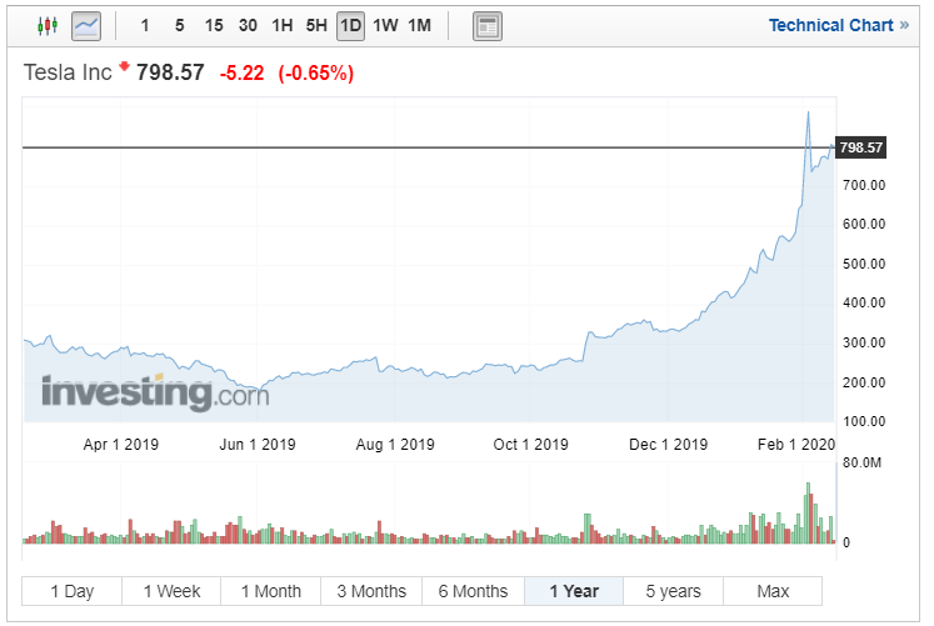Click the Aug 1 2019 axis label
The image size is (934, 626).
[x=395, y=444]
